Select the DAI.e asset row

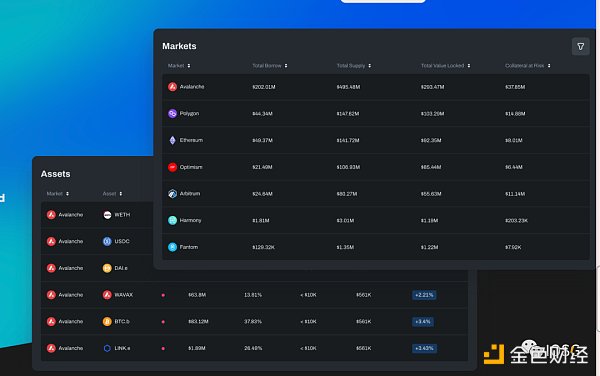pos(97,268)
